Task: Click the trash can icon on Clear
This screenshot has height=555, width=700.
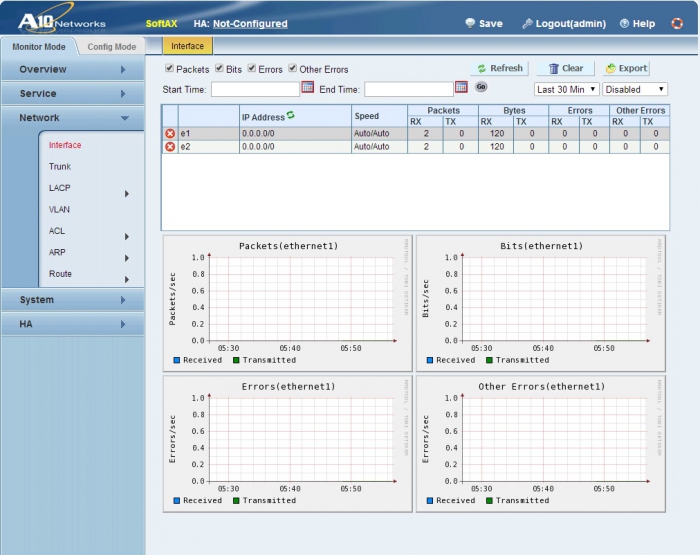Action: [x=554, y=68]
